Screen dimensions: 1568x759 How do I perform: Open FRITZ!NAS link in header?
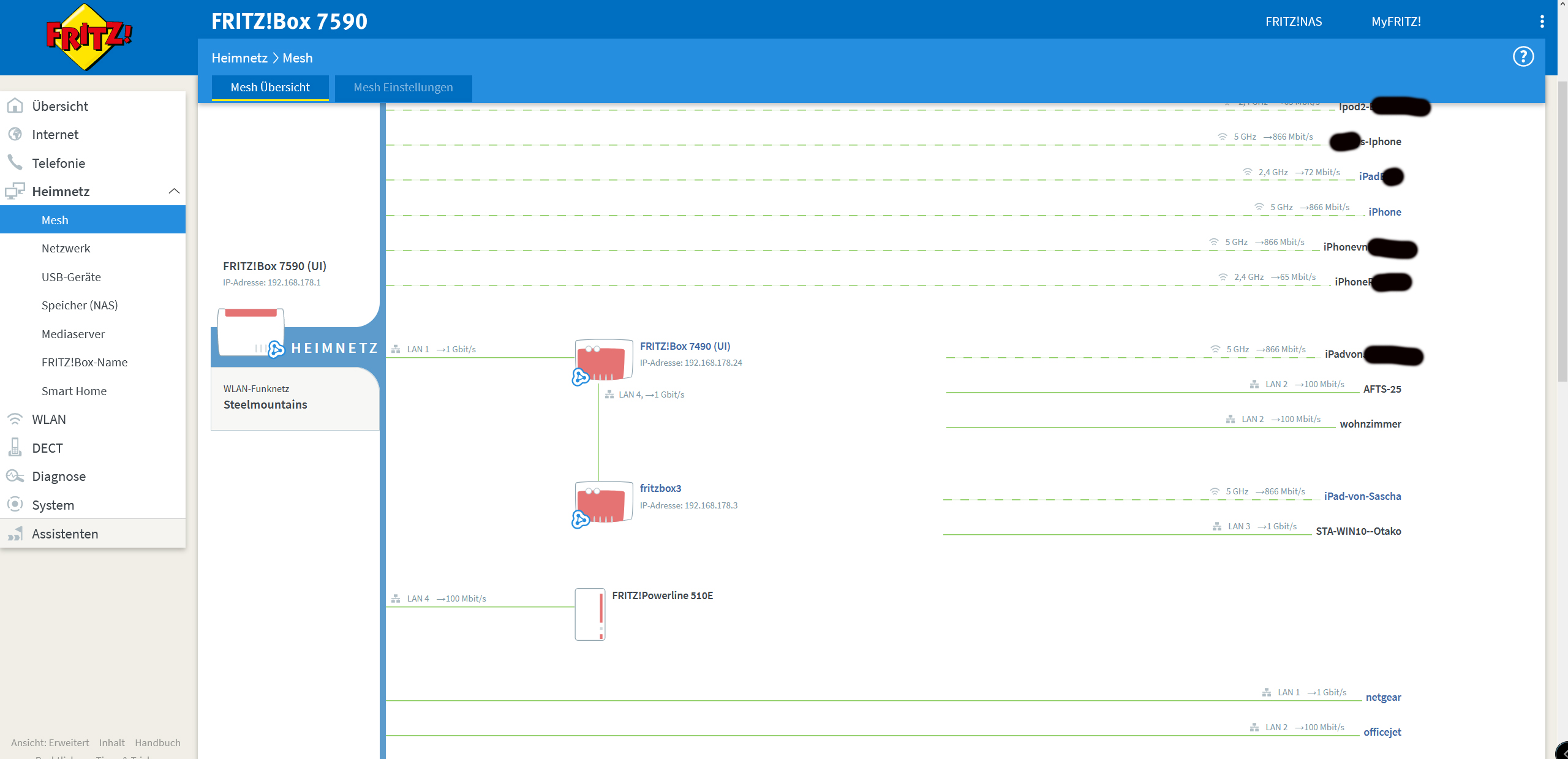1294,21
